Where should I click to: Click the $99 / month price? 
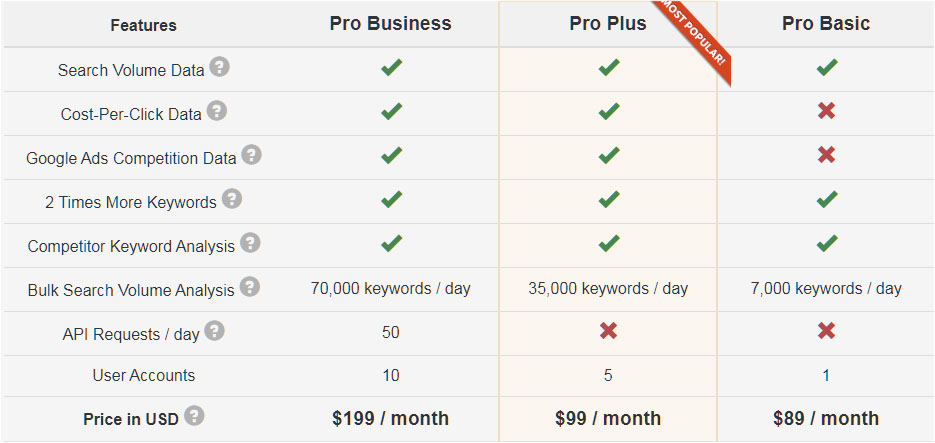coord(608,418)
